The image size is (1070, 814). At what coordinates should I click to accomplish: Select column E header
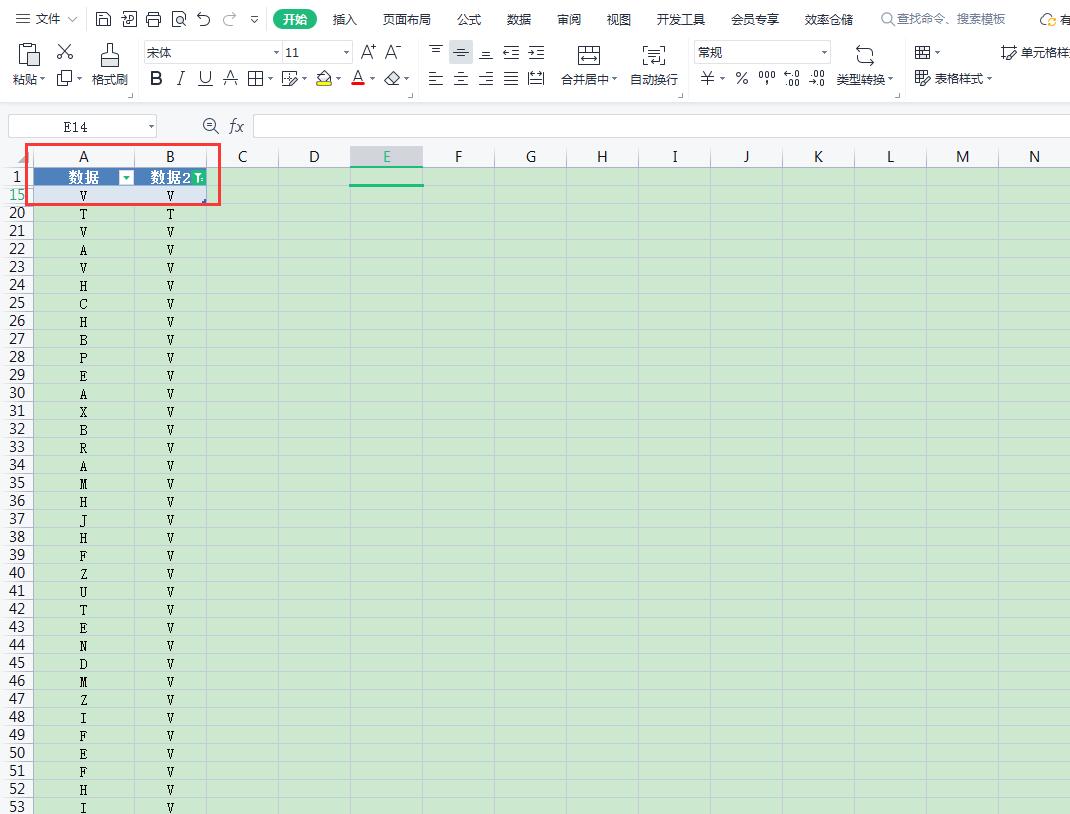click(x=386, y=157)
